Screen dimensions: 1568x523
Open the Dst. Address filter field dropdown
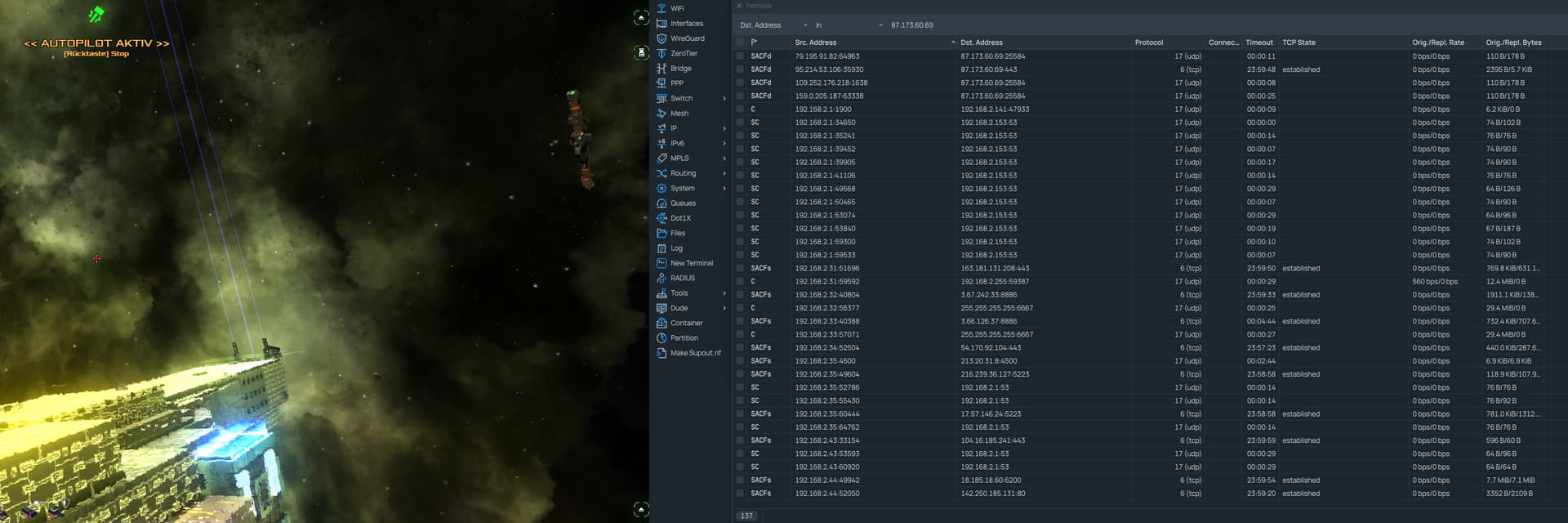[x=773, y=25]
